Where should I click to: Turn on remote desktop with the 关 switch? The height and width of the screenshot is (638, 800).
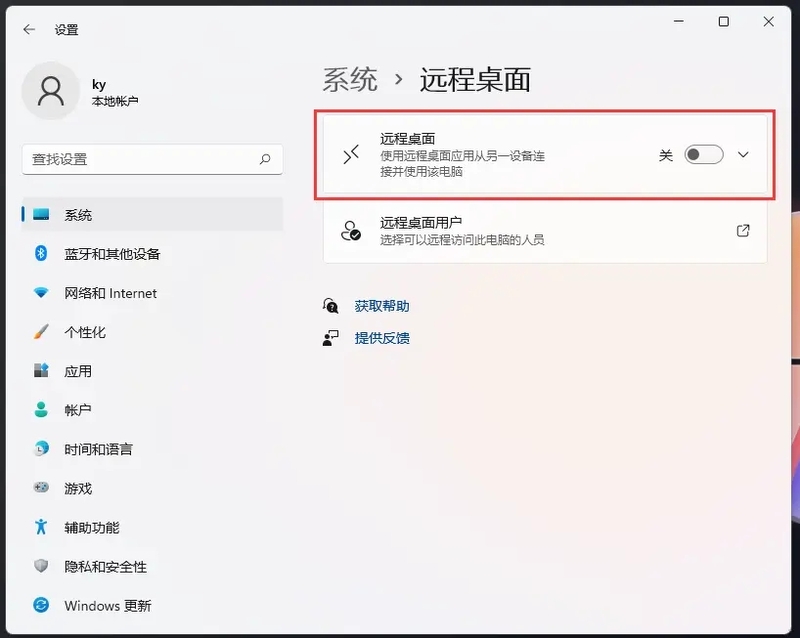coord(703,155)
